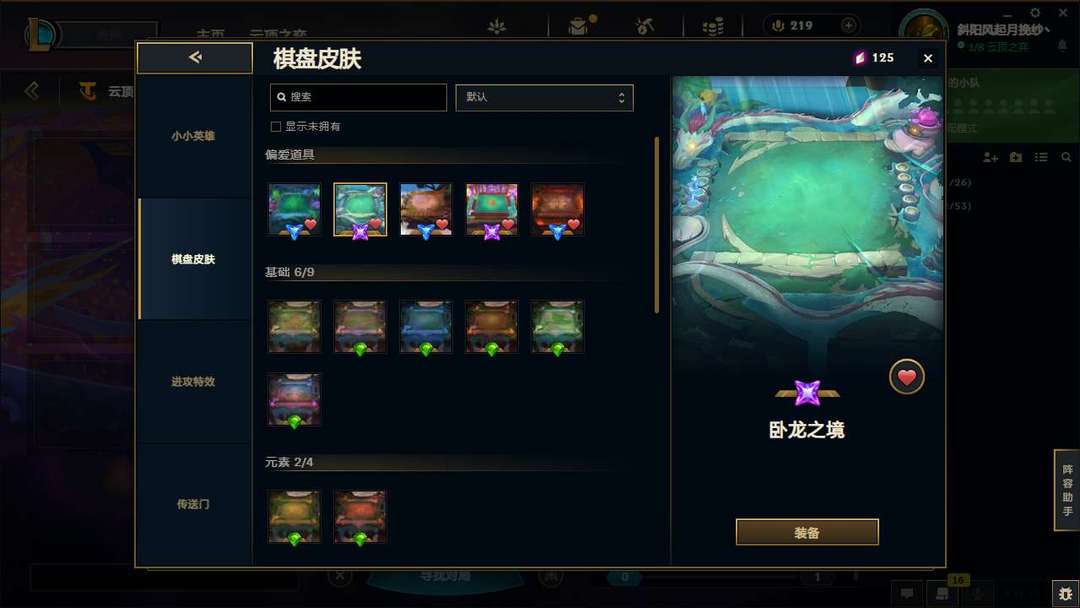Click the pink currency icon showing 125

pos(860,58)
